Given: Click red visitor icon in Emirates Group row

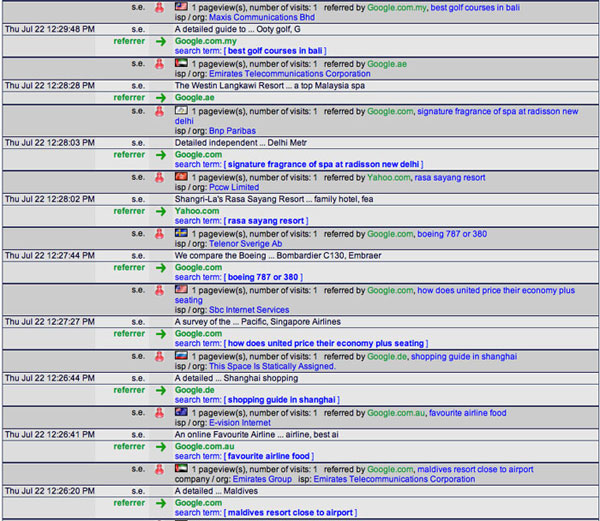Looking at the screenshot, I should 159,469.
